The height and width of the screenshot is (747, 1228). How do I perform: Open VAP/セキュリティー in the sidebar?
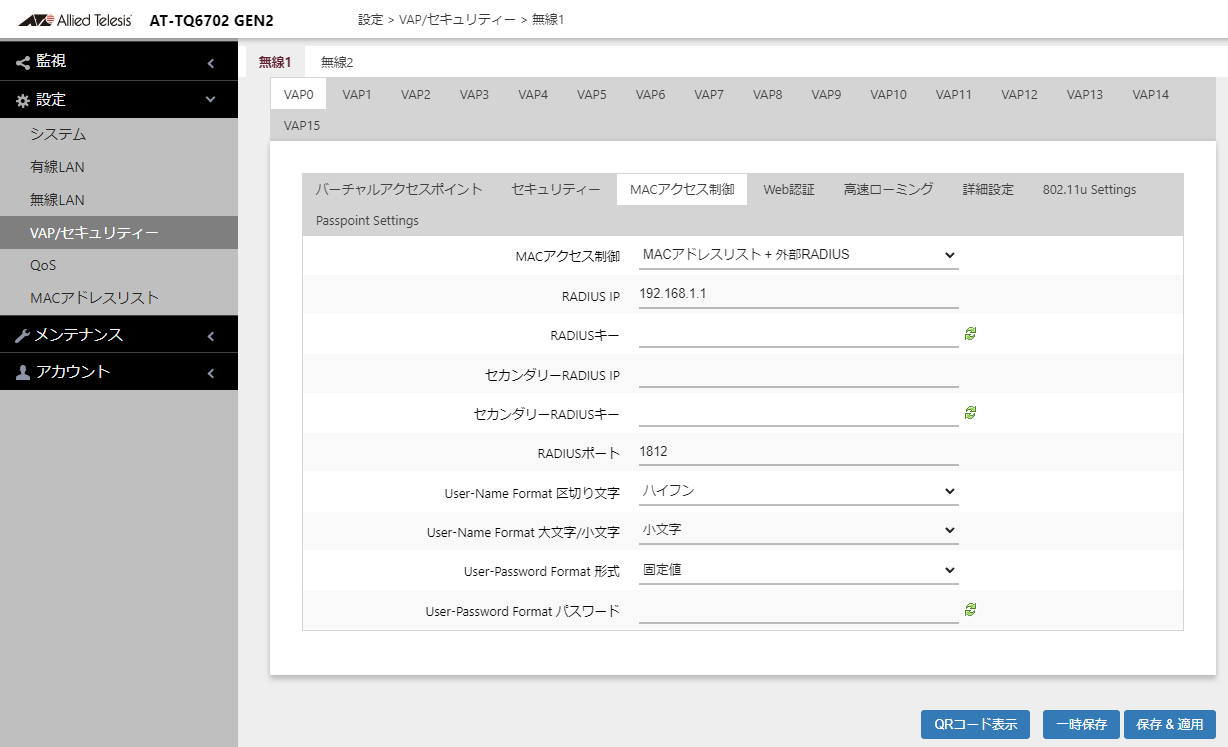coord(119,233)
